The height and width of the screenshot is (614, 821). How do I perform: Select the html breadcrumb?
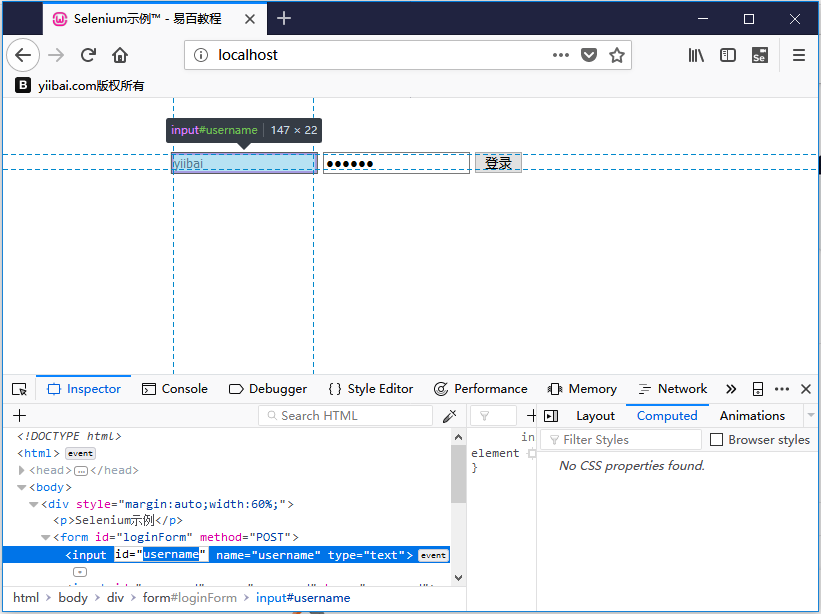pyautogui.click(x=26, y=598)
